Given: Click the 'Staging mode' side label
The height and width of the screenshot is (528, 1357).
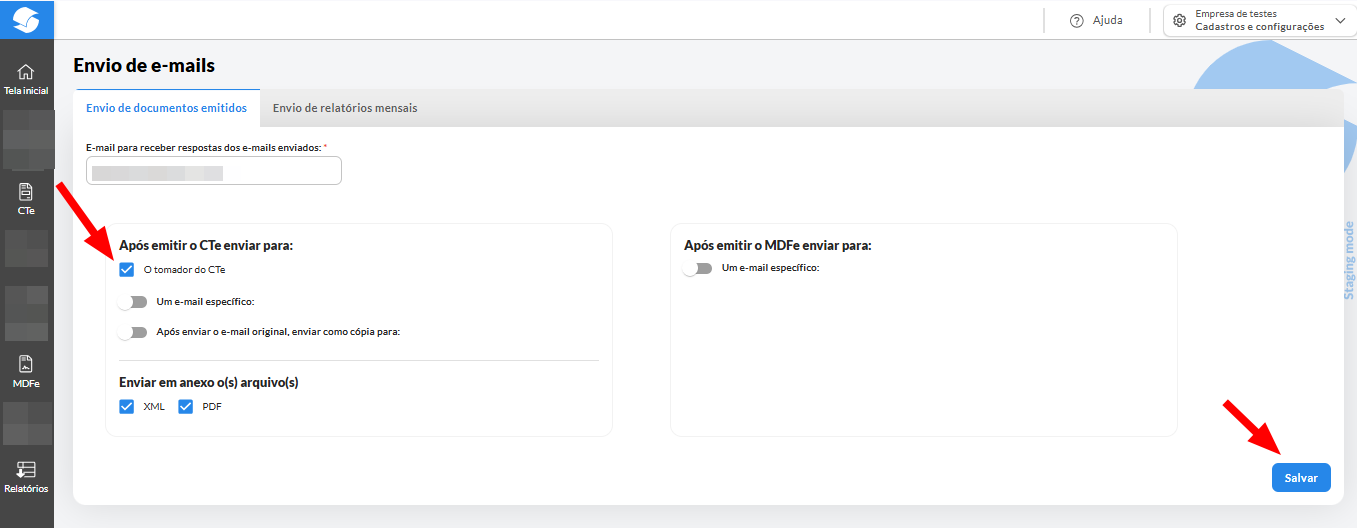Looking at the screenshot, I should coord(1348,260).
